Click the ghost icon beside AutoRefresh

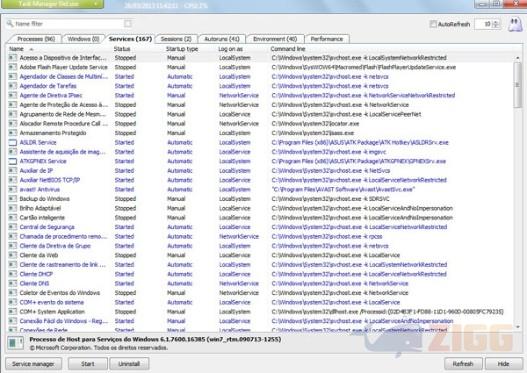coord(515,24)
